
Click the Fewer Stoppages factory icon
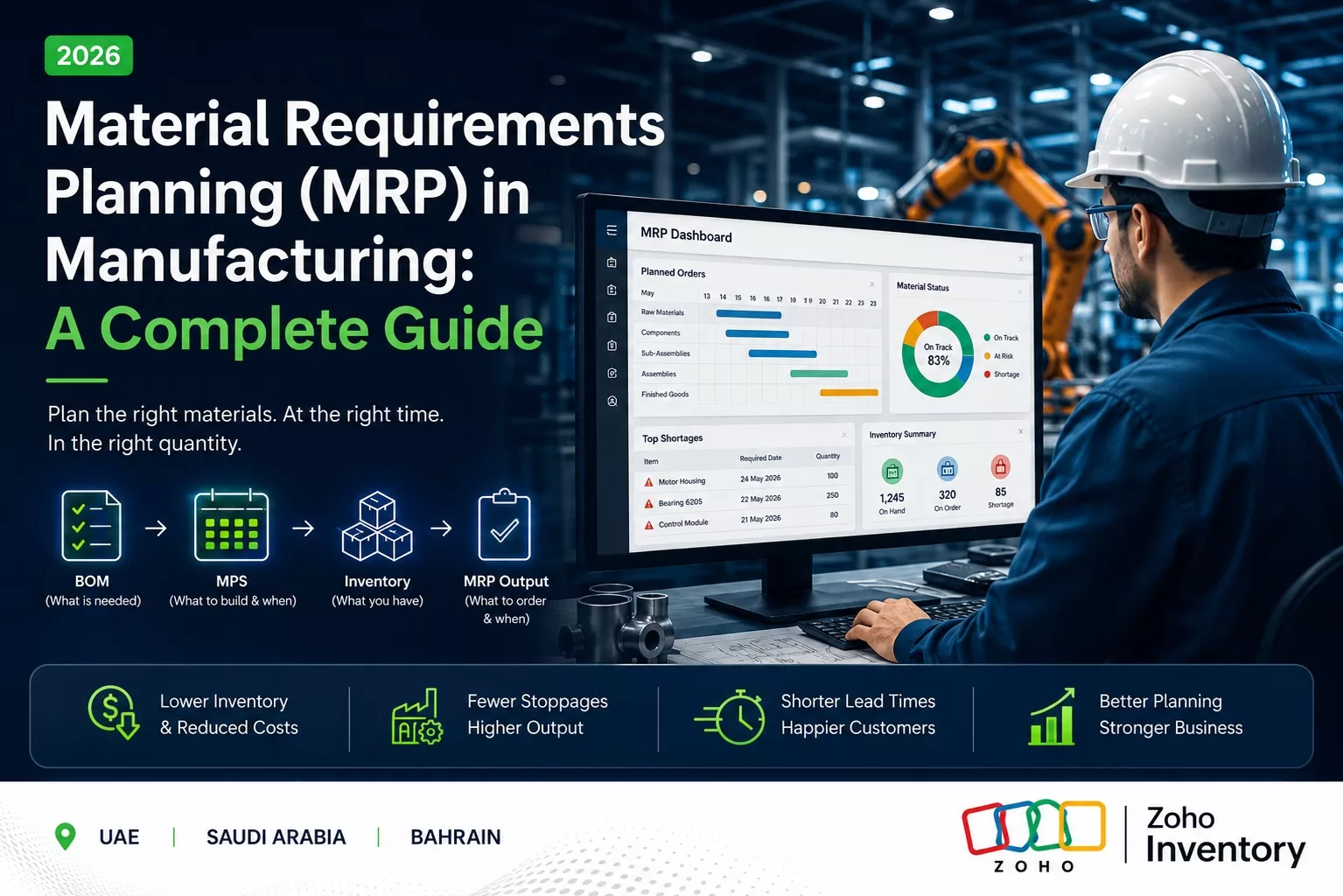416,716
